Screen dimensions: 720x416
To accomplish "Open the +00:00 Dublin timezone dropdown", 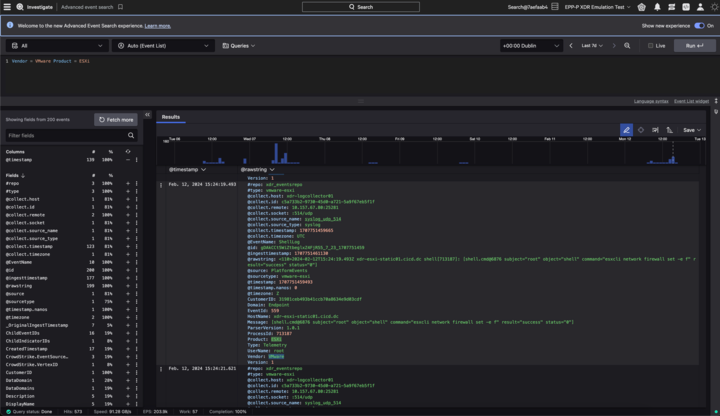I will coord(530,45).
